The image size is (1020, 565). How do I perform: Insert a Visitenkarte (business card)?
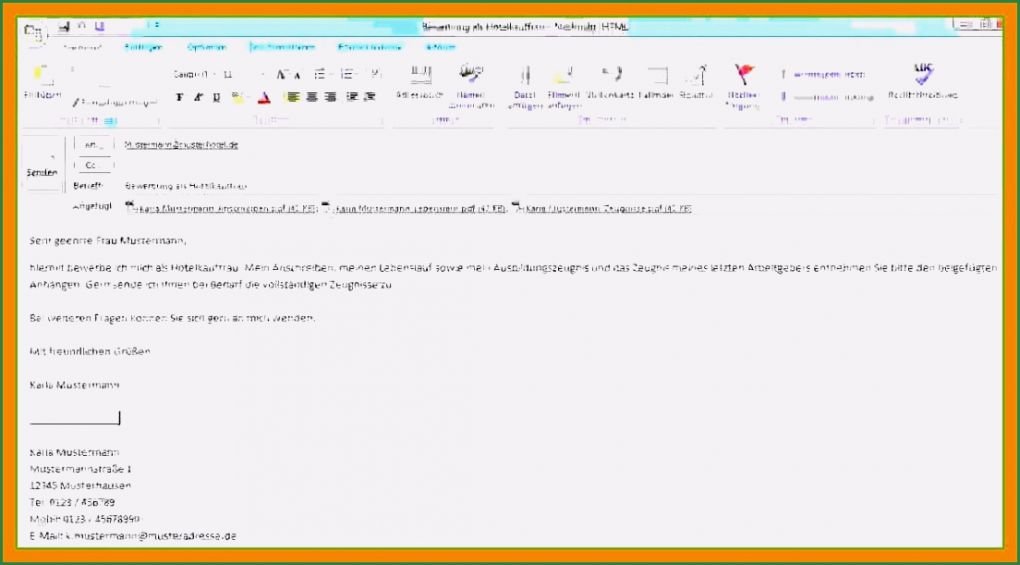pos(610,77)
